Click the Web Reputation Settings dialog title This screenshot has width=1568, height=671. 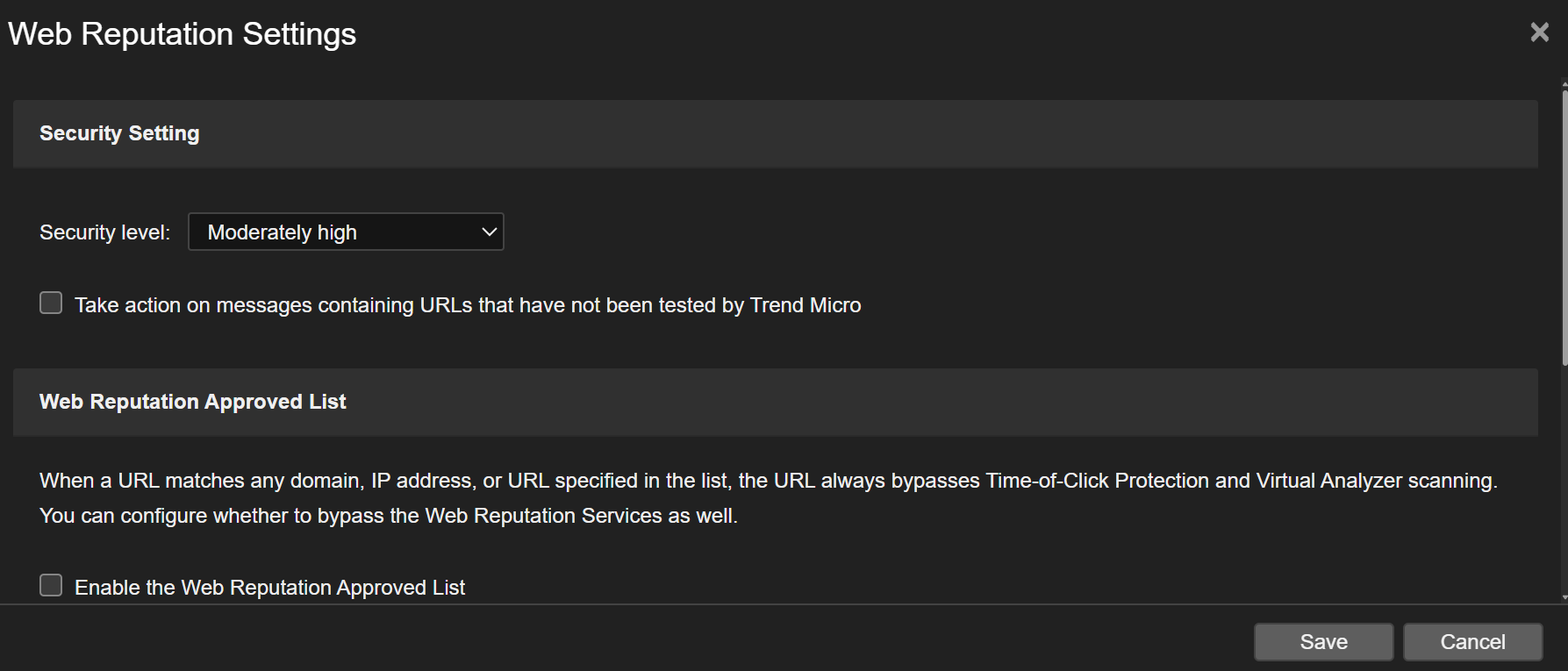183,34
